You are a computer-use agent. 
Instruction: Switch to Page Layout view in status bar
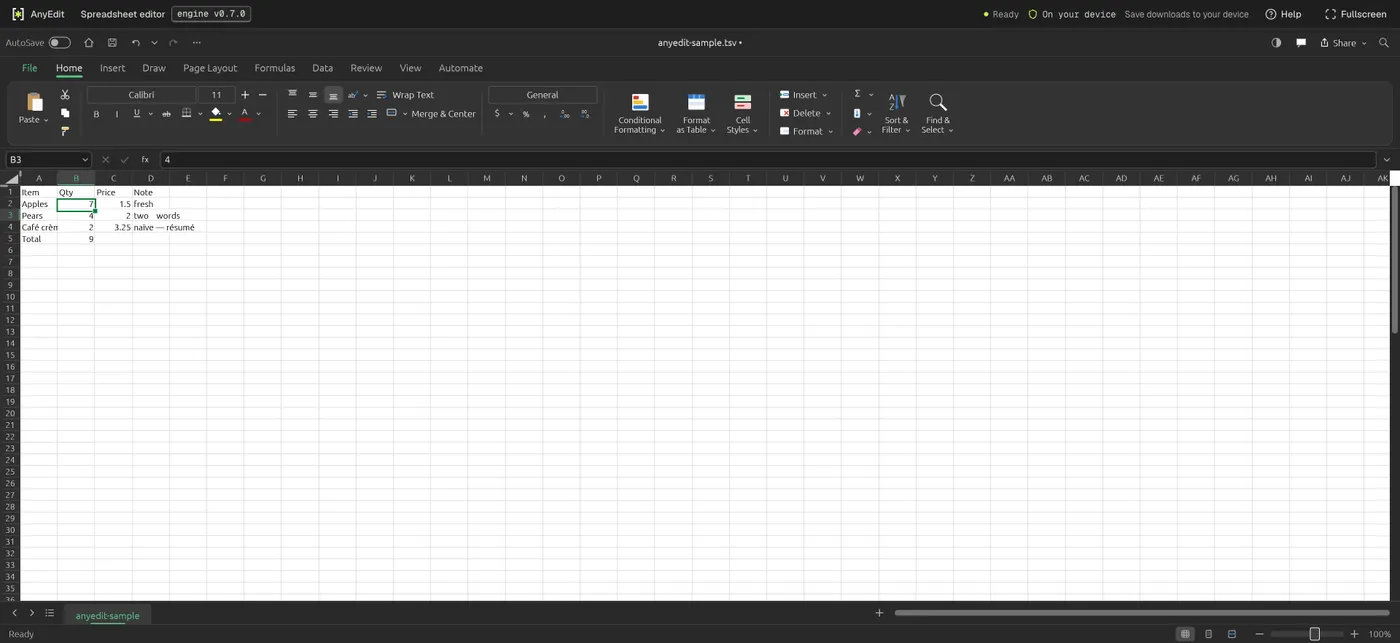[x=1209, y=634]
